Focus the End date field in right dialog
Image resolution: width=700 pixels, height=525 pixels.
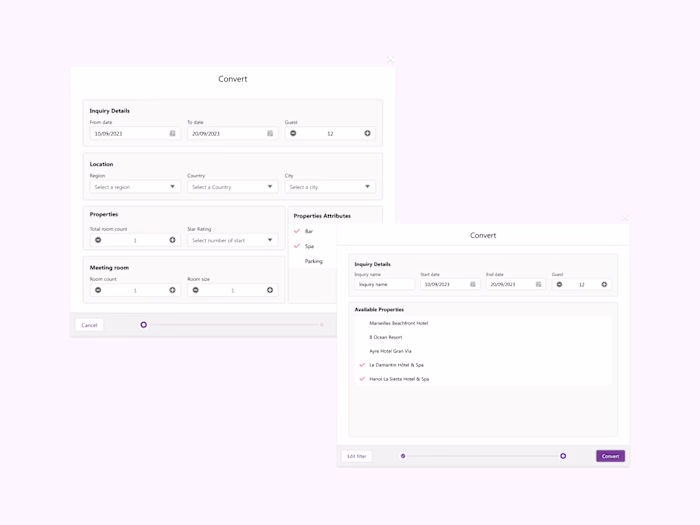coord(516,284)
